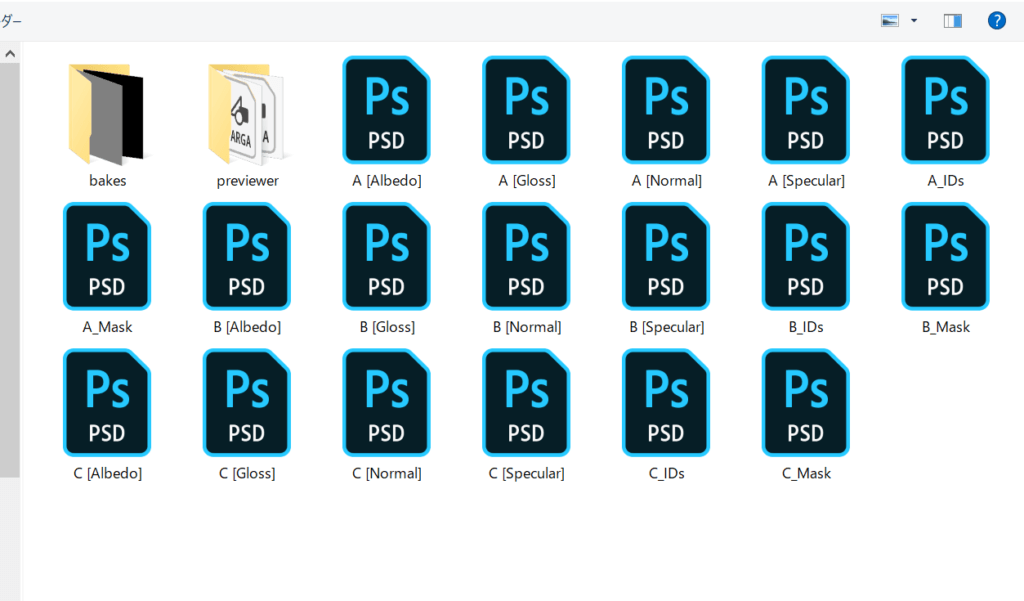Image resolution: width=1024 pixels, height=601 pixels.
Task: Click the 'C [Specular]' file name text
Action: point(526,474)
